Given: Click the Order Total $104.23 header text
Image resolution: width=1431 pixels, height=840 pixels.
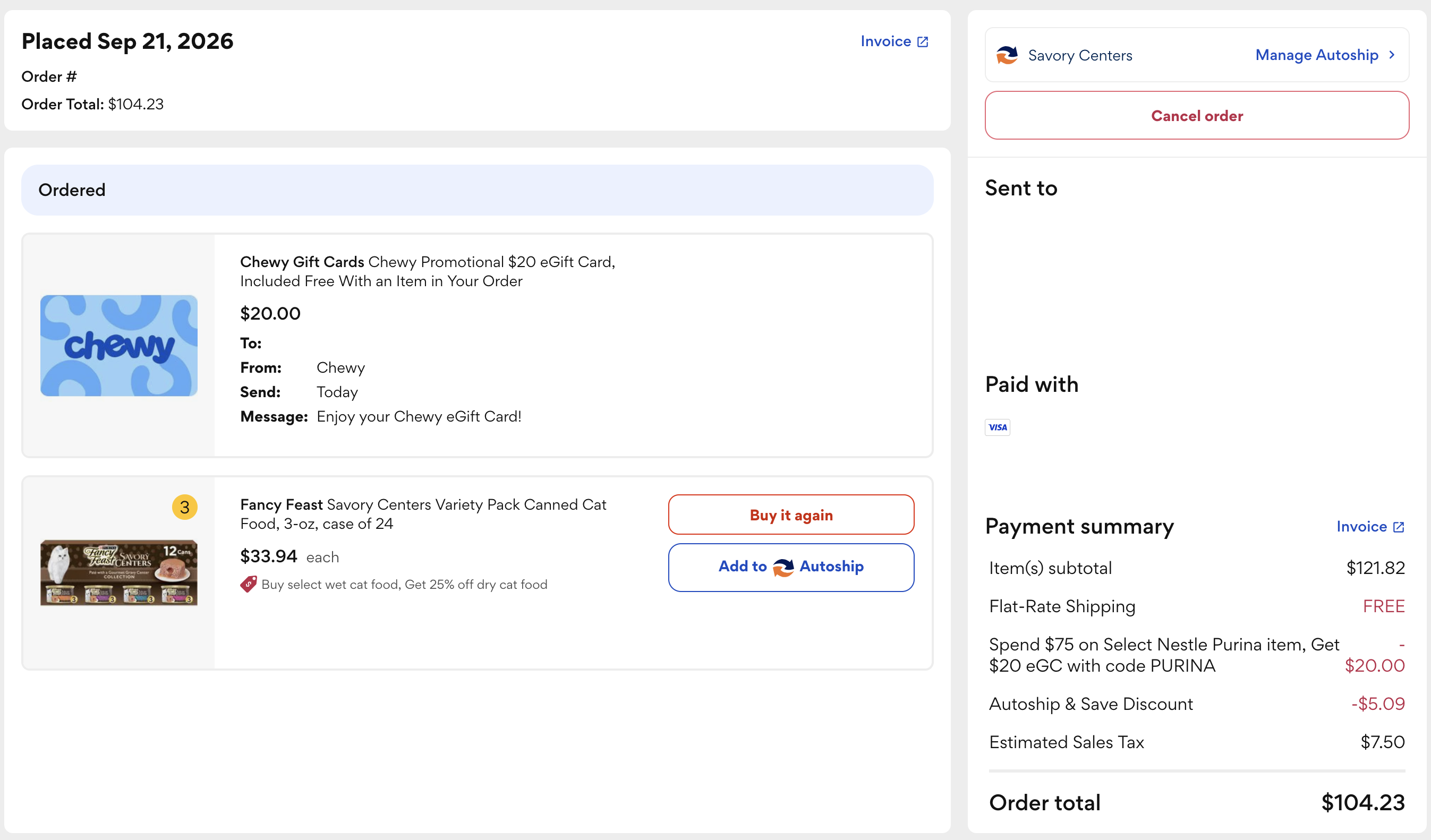Looking at the screenshot, I should [x=92, y=105].
